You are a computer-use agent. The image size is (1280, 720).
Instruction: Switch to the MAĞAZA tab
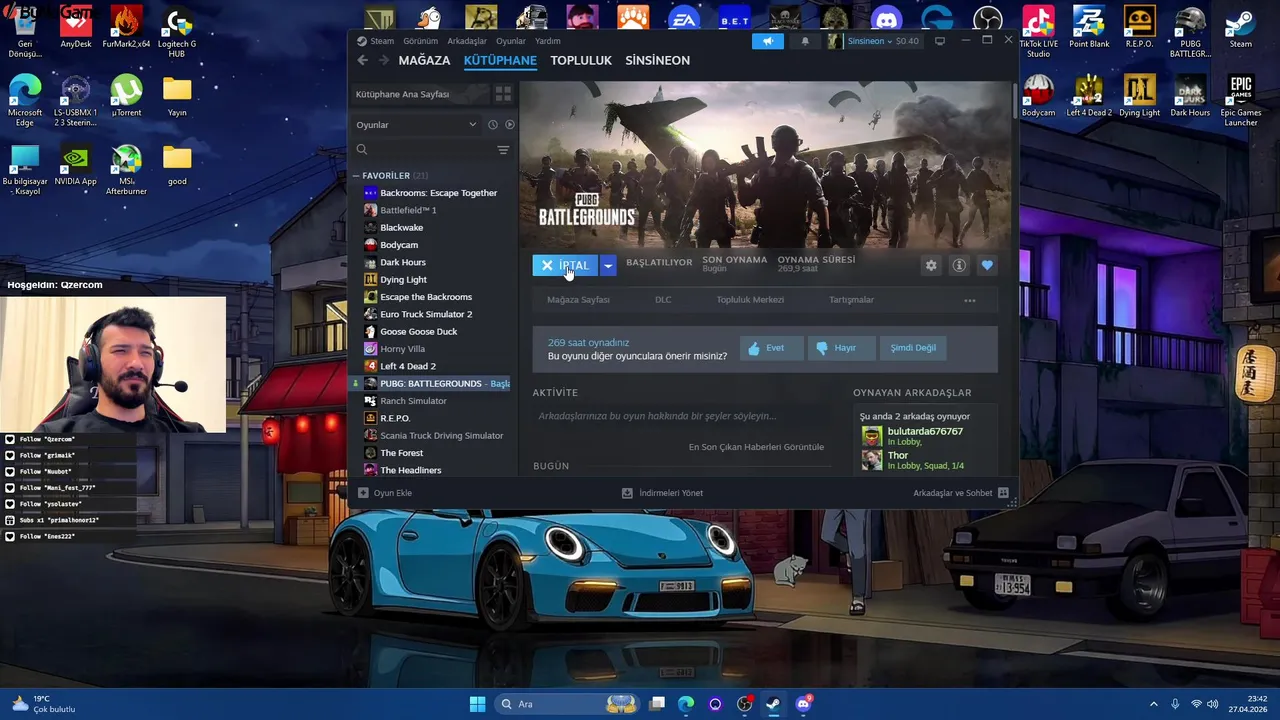[424, 60]
